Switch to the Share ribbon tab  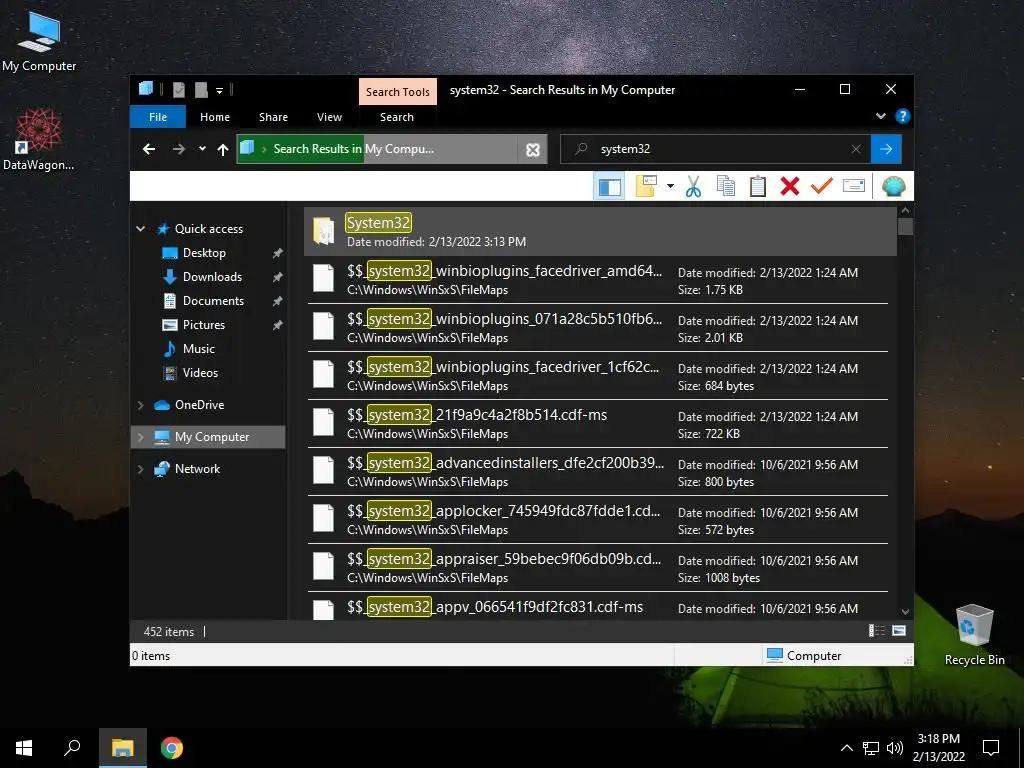click(273, 117)
